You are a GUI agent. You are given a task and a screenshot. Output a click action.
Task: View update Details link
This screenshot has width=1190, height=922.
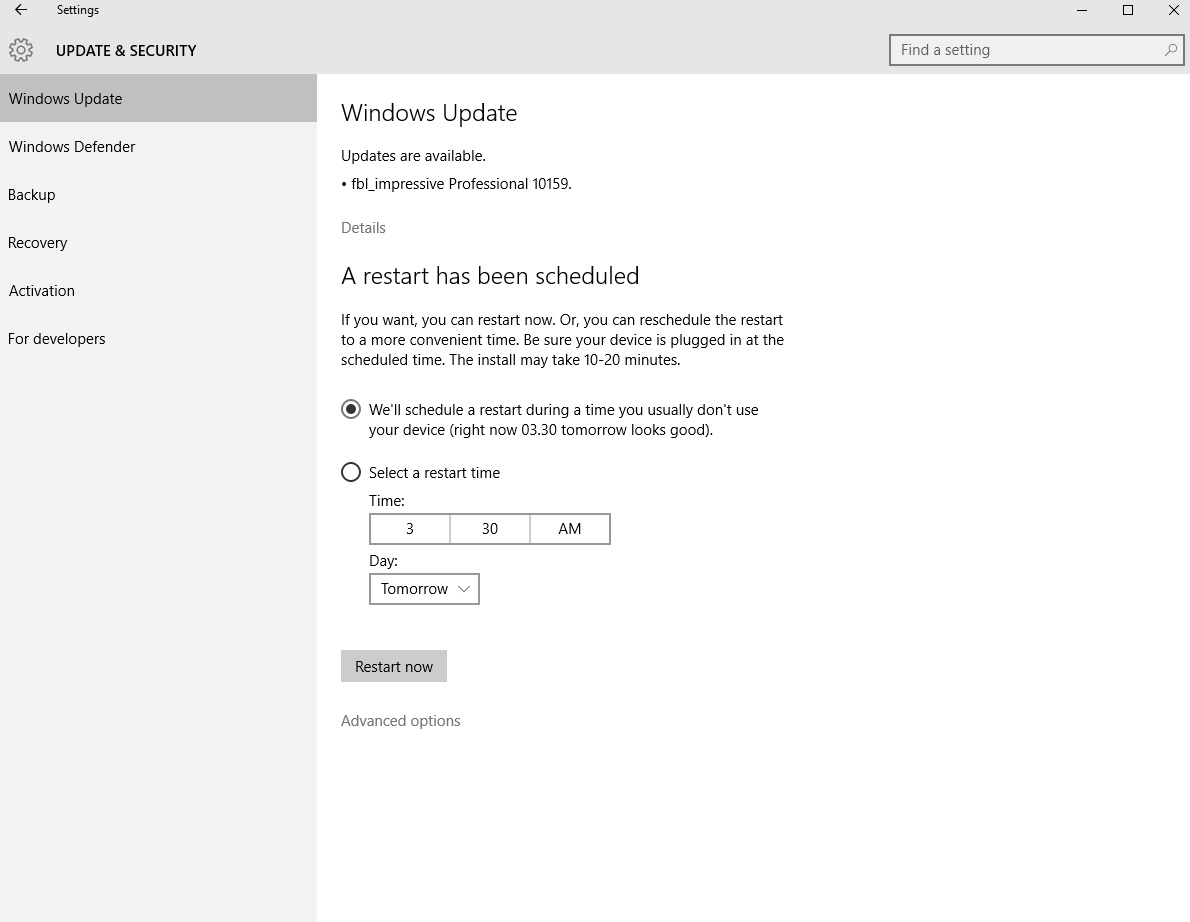(x=363, y=228)
